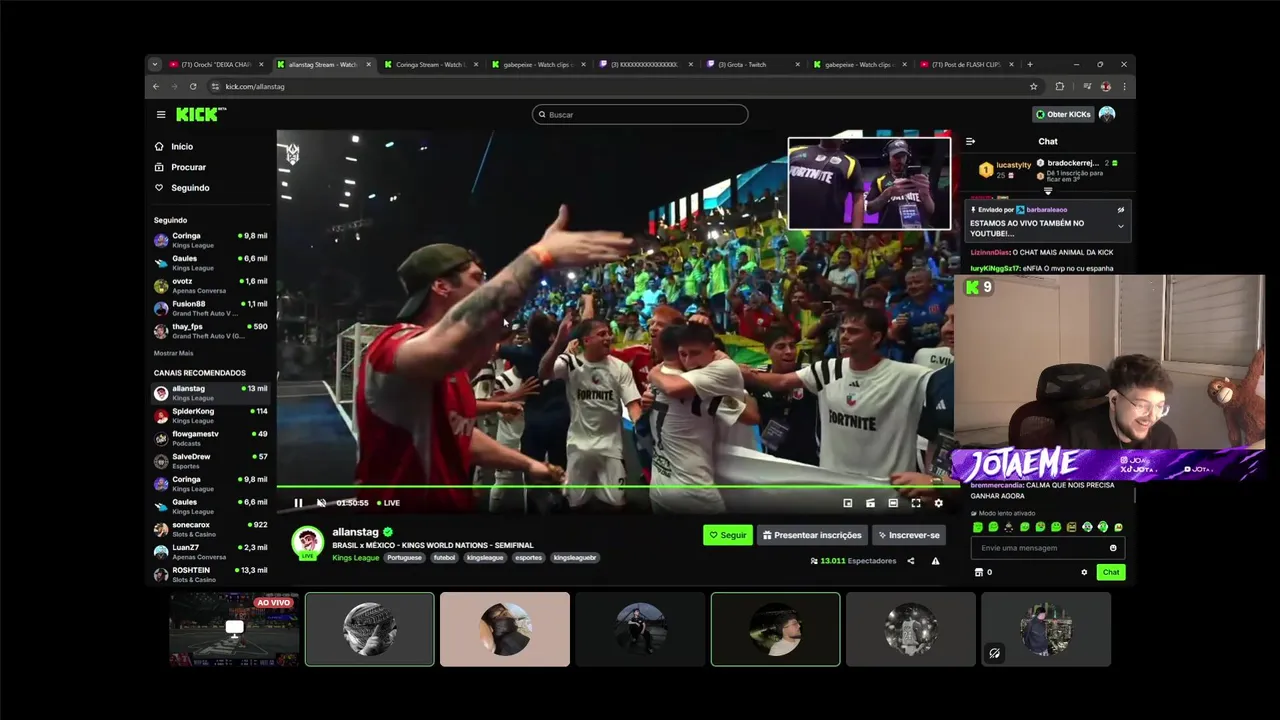This screenshot has height=720, width=1280.
Task: Expand following list with Mostrar Mais
Action: pos(173,353)
